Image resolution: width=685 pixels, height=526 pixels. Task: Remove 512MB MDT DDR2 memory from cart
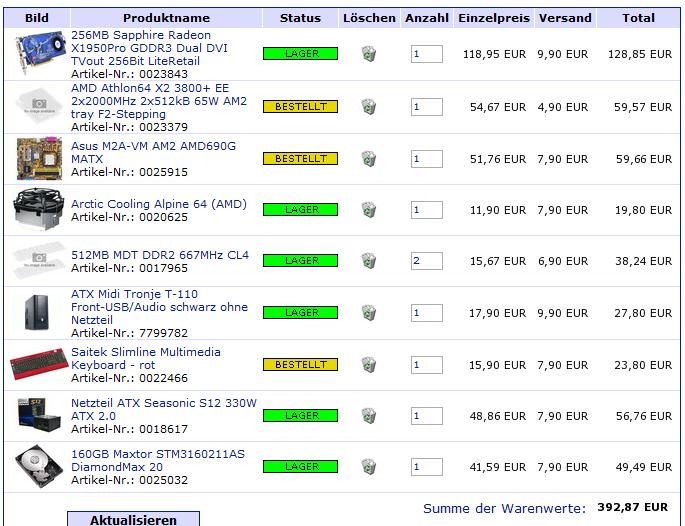[x=369, y=261]
